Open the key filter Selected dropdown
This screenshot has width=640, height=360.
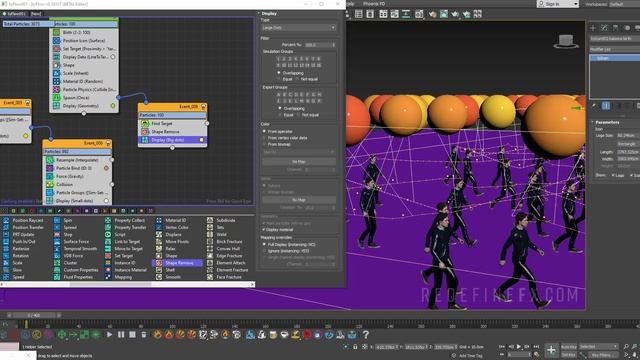click(599, 347)
